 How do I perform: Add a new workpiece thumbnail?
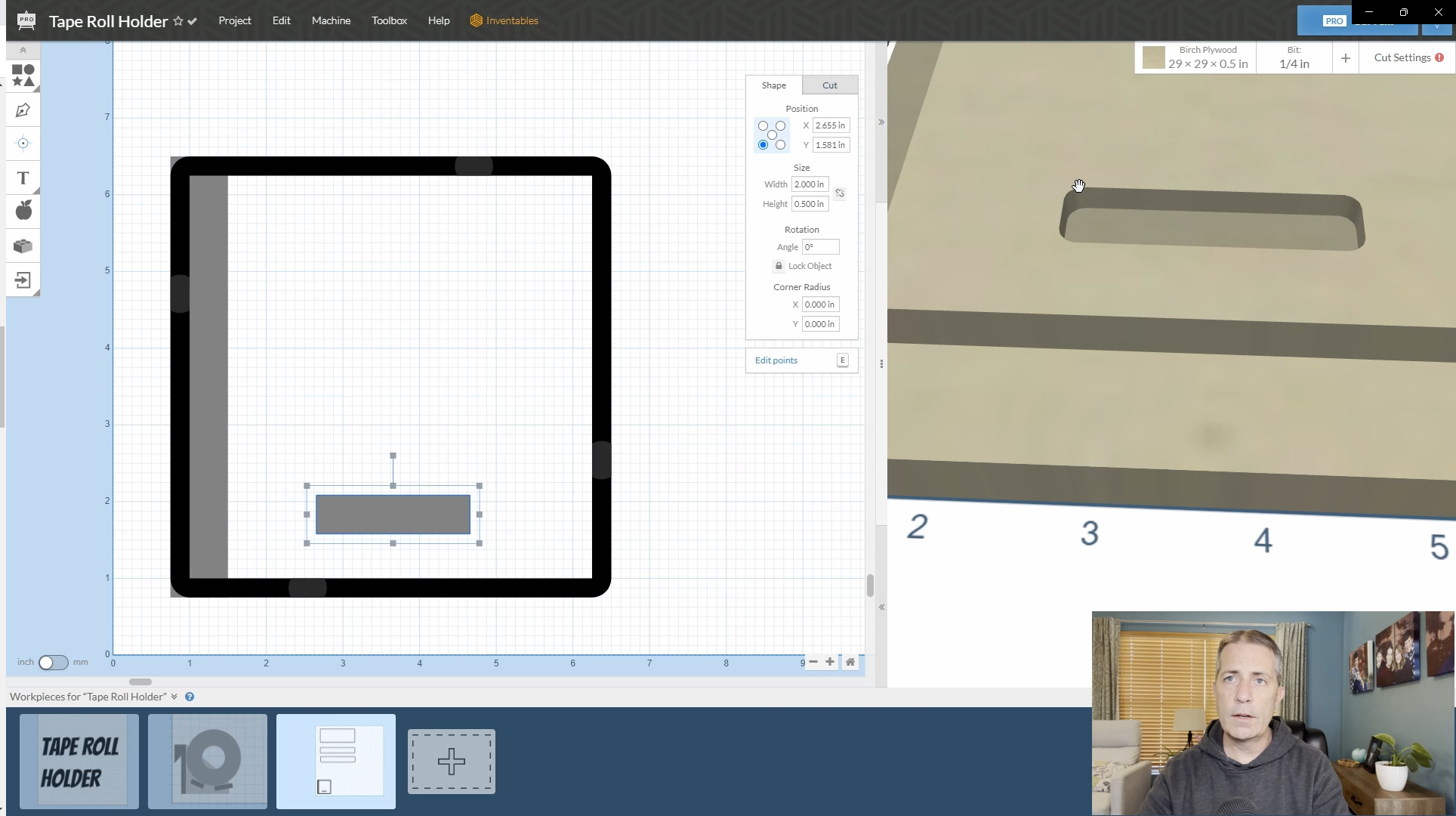(x=452, y=762)
